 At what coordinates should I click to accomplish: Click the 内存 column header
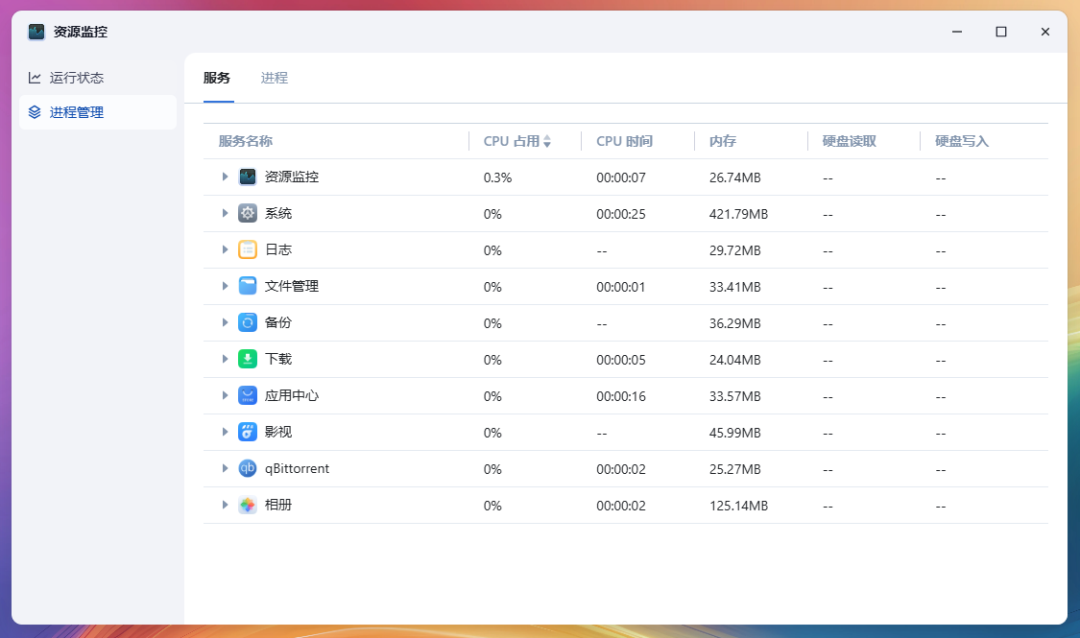point(723,141)
